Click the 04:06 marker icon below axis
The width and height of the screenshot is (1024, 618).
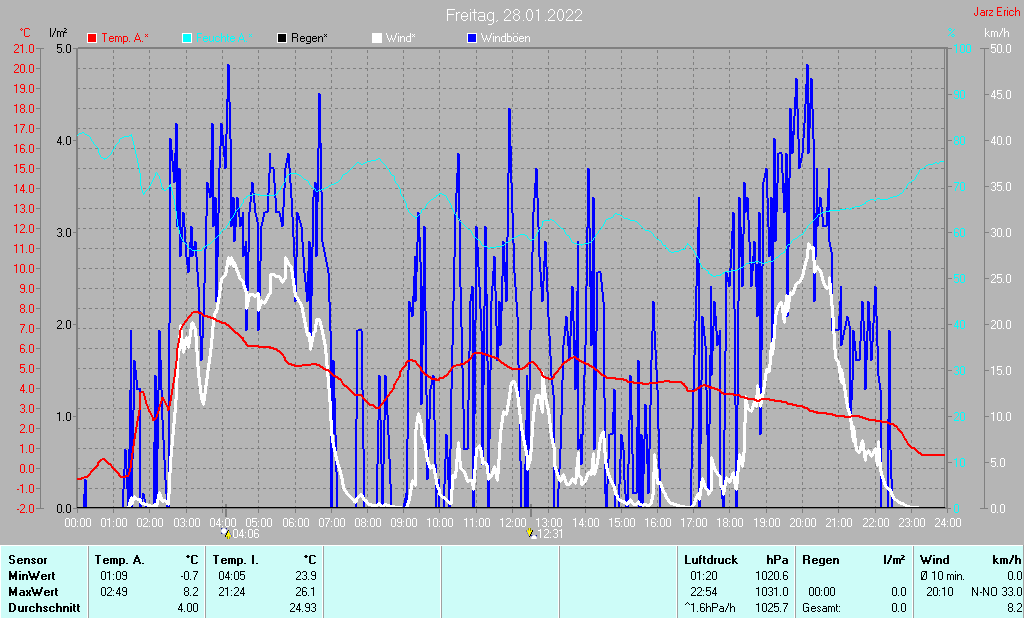(225, 533)
